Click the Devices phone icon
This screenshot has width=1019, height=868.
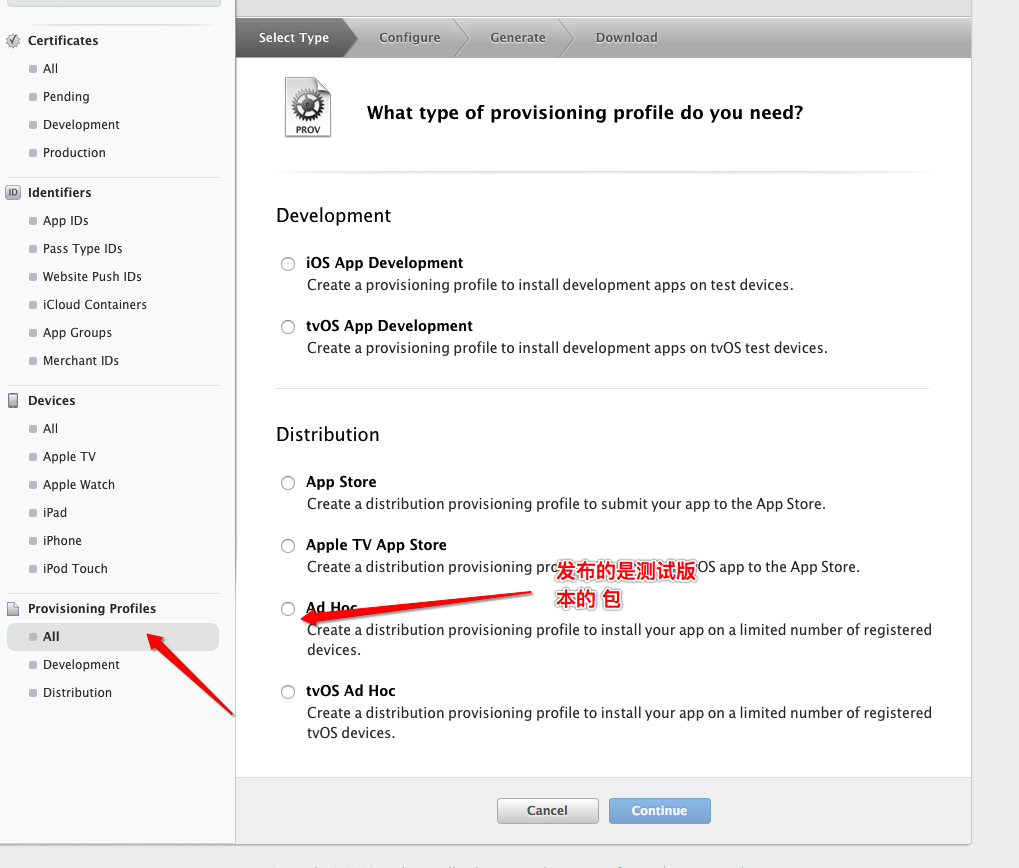[13, 400]
